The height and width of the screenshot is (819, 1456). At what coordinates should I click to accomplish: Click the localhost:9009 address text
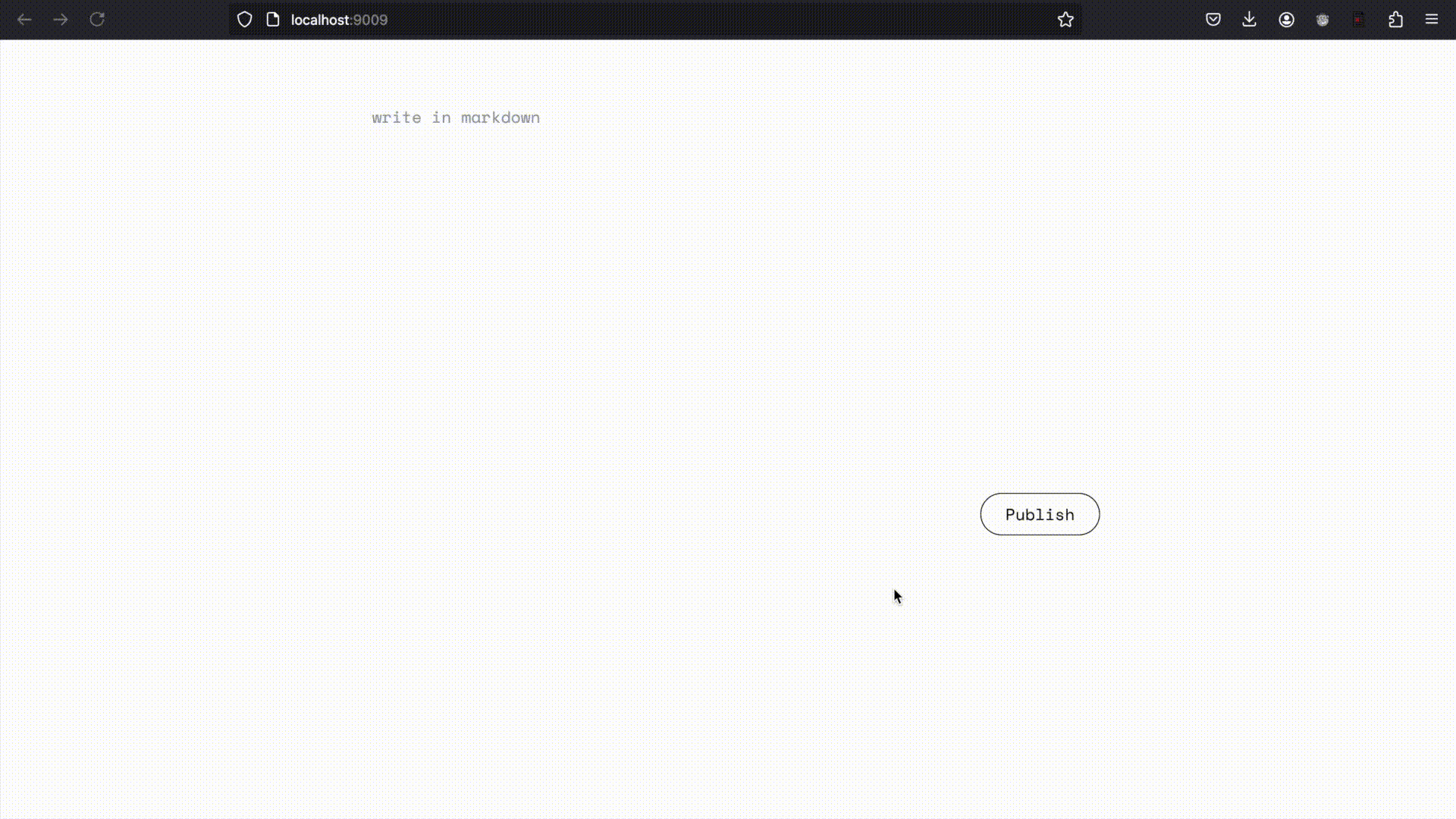tap(339, 20)
